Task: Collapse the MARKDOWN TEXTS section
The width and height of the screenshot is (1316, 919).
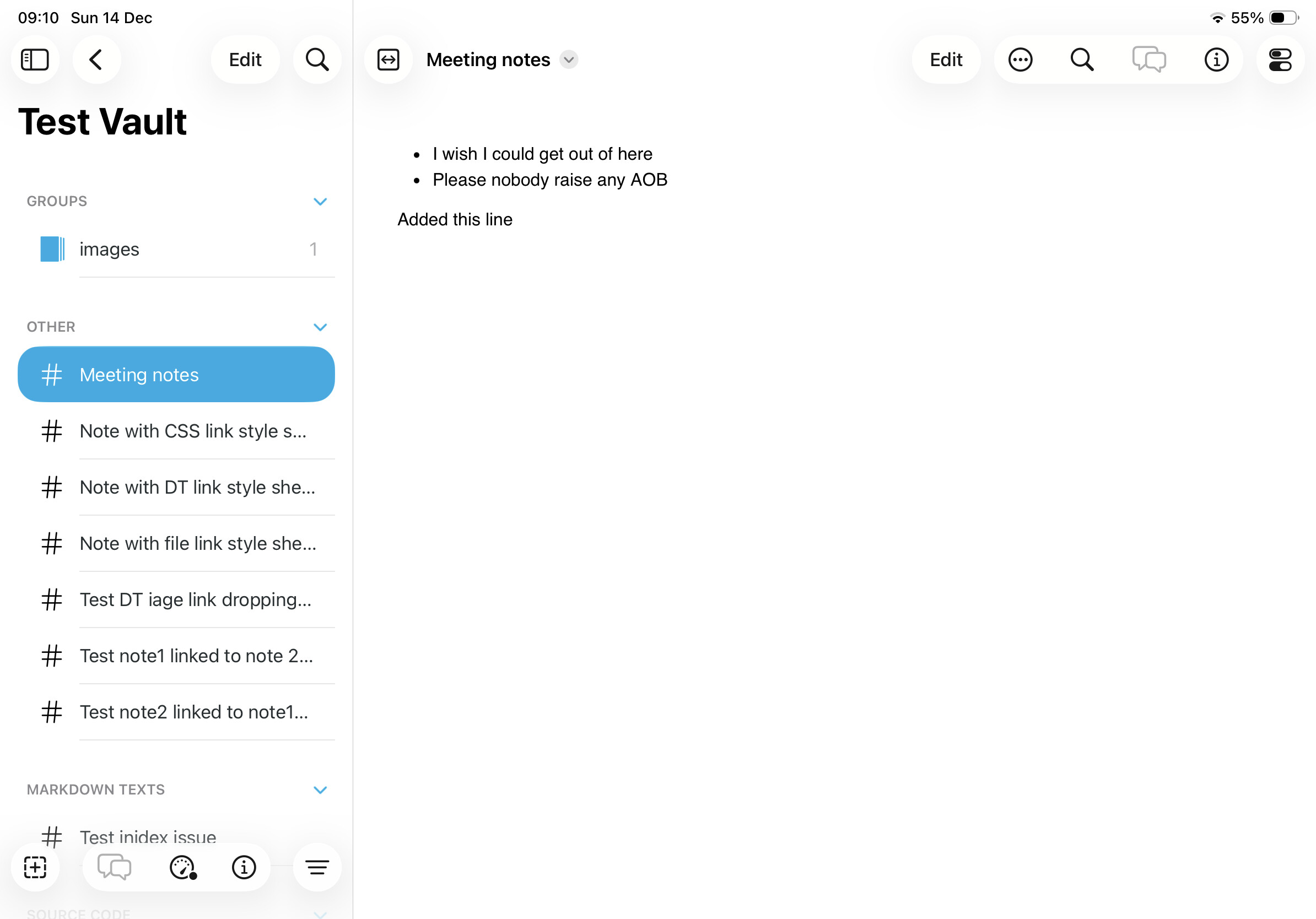Action: 320,790
